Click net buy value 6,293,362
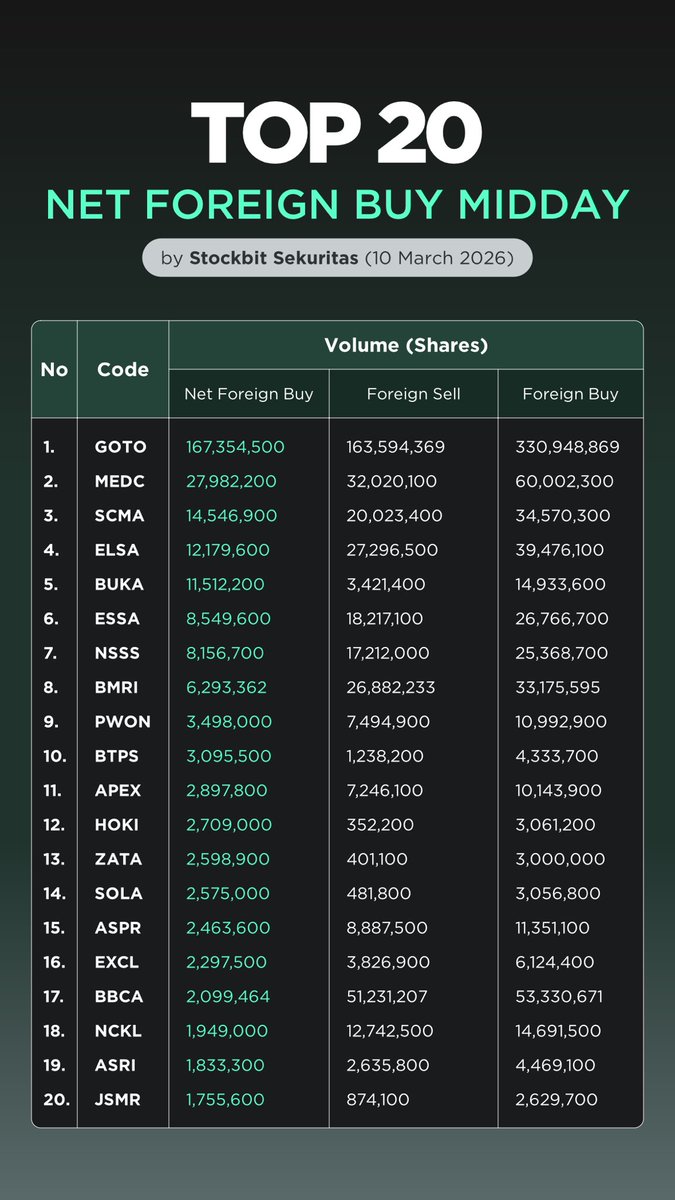The width and height of the screenshot is (675, 1200). point(226,687)
